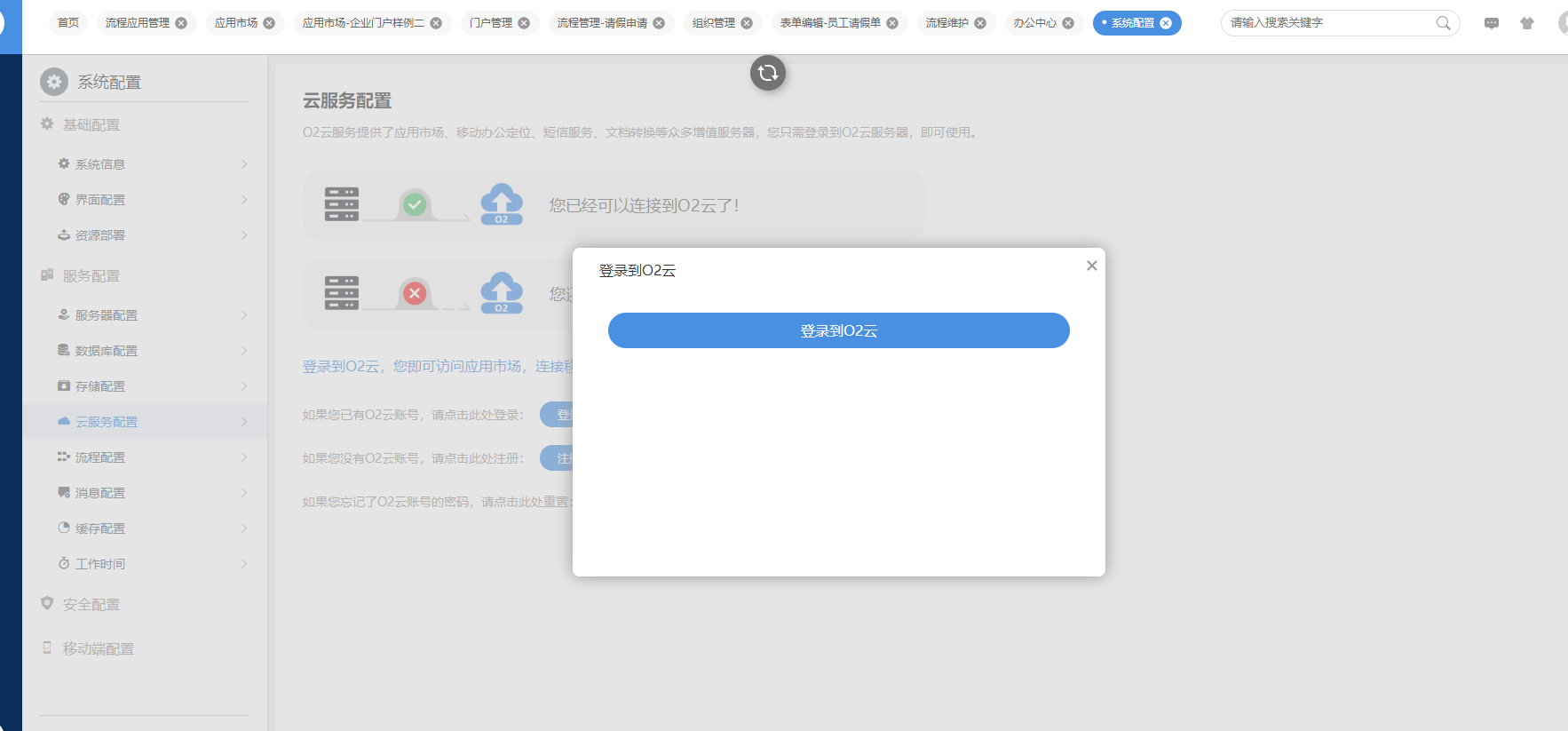
Task: Expand the 移动端配置 section
Action: (145, 648)
